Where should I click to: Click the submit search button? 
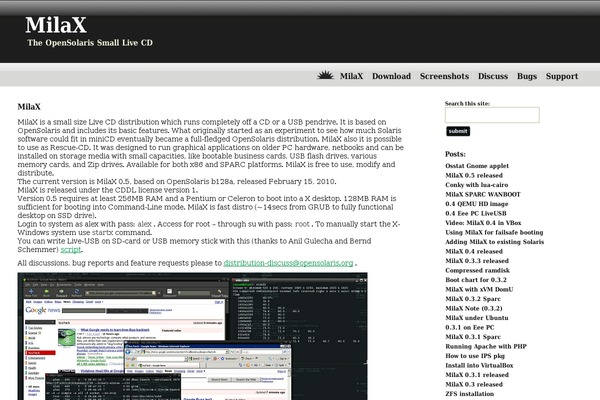[x=458, y=131]
